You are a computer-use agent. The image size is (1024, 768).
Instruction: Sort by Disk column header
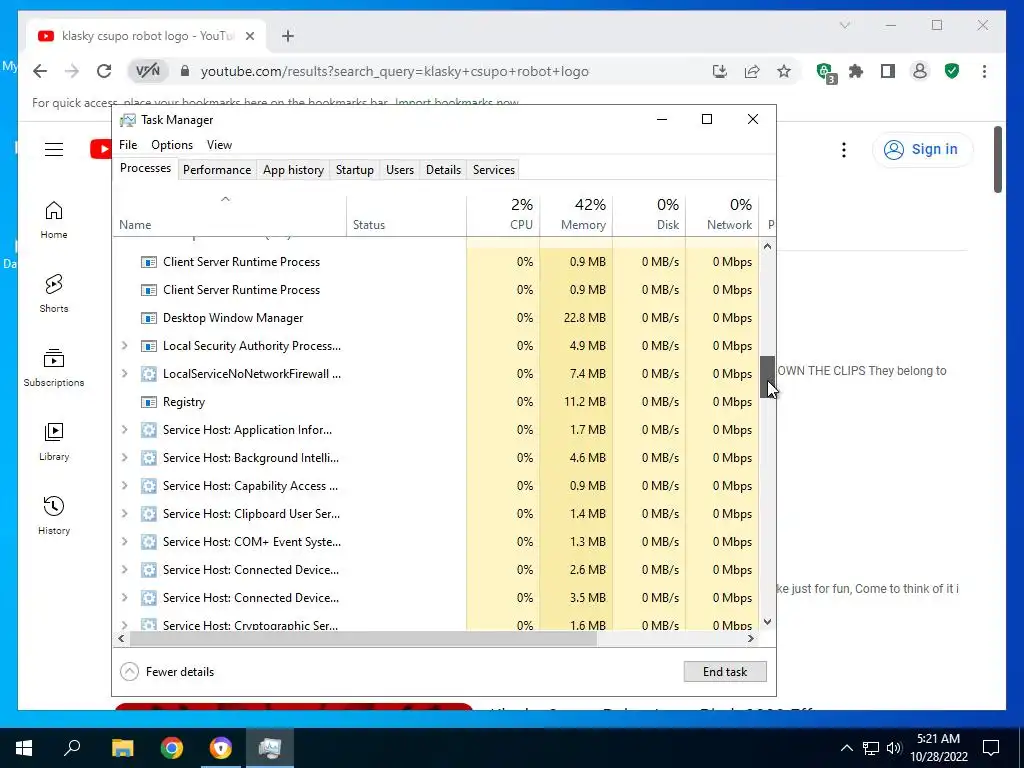tap(650, 215)
